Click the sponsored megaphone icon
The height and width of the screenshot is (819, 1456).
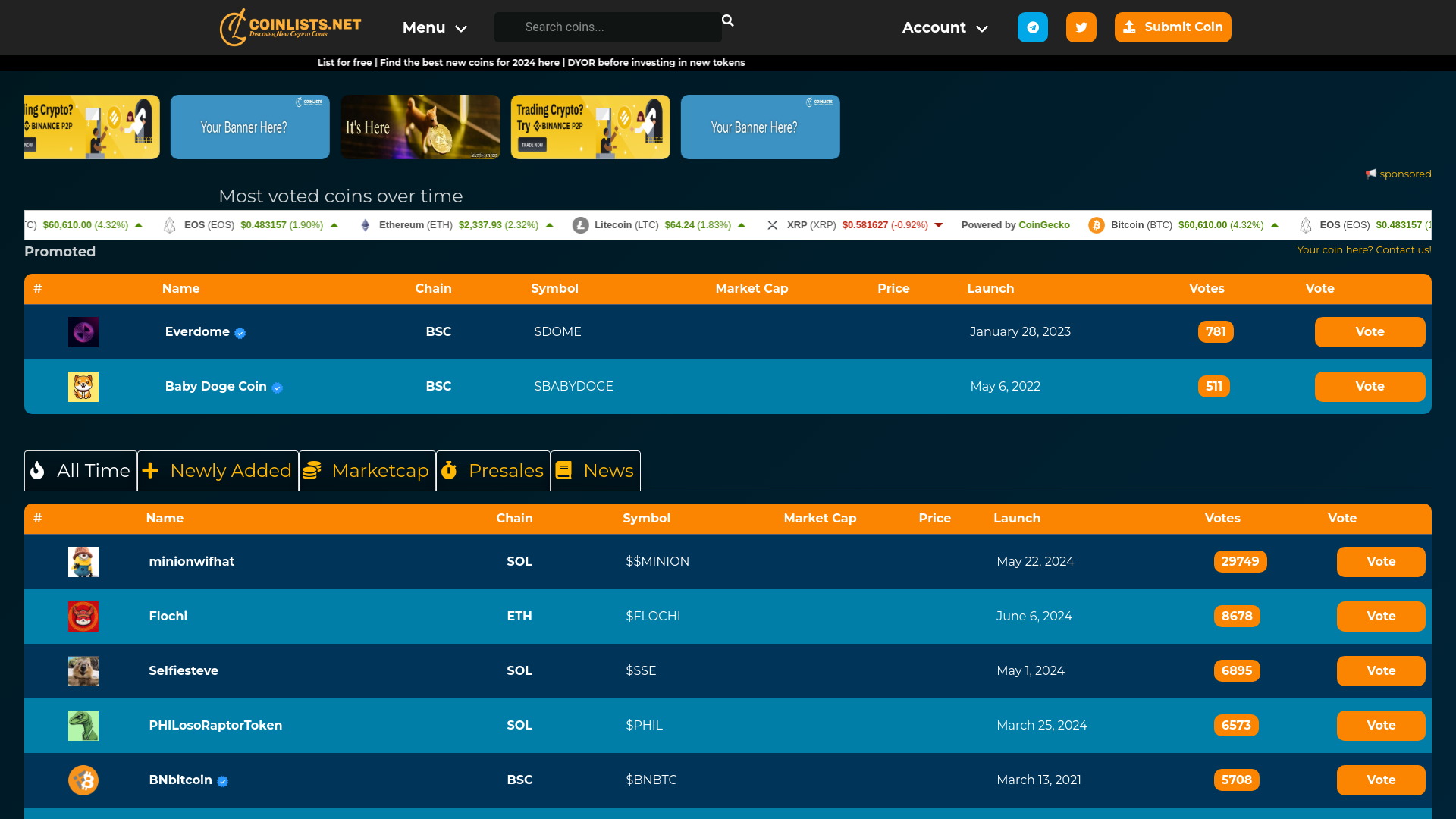coord(1371,174)
